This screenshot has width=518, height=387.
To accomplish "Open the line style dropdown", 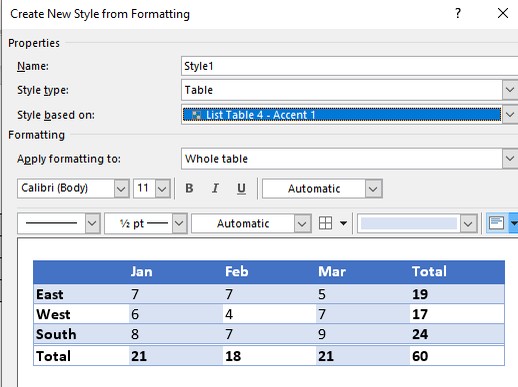I will (x=92, y=223).
